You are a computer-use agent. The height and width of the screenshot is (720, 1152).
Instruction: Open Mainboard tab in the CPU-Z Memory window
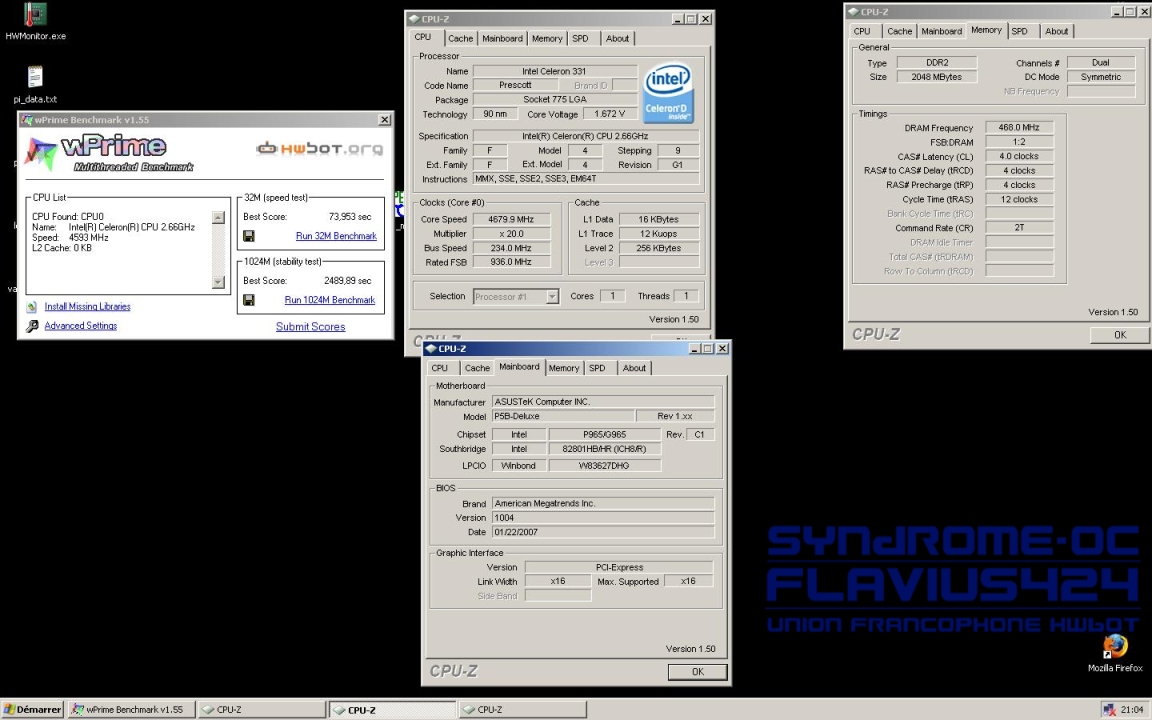click(x=941, y=31)
